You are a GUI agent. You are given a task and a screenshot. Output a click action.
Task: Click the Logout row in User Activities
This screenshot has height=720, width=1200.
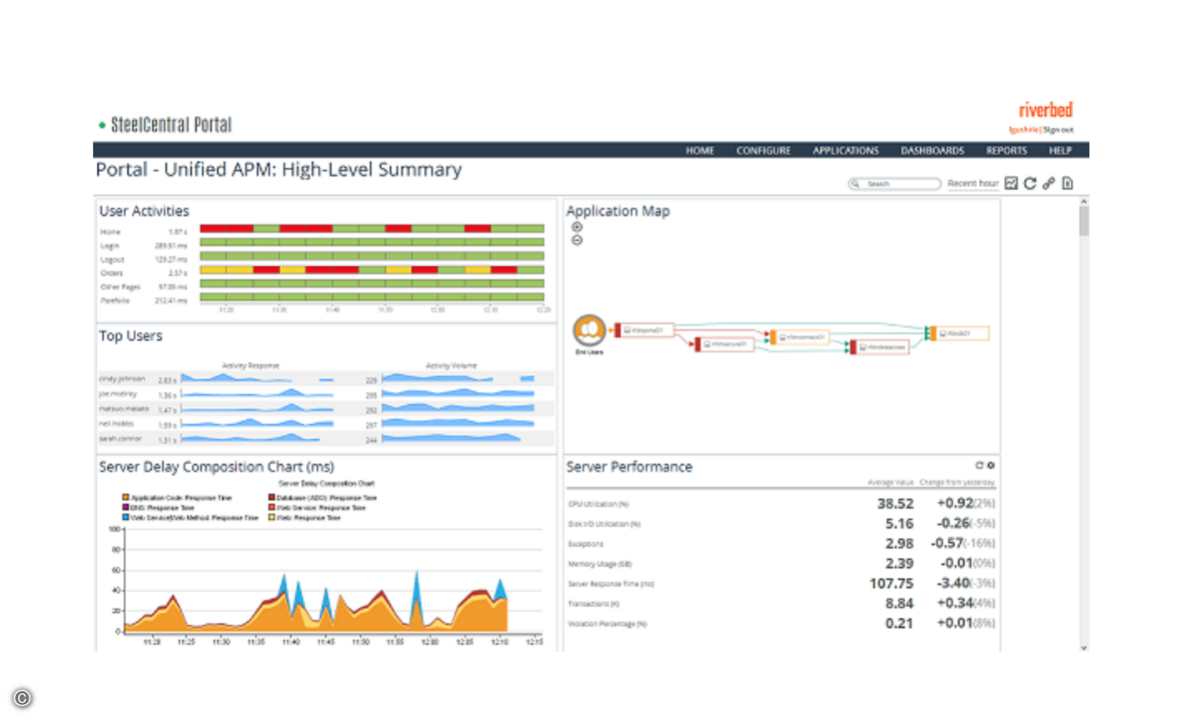322,259
